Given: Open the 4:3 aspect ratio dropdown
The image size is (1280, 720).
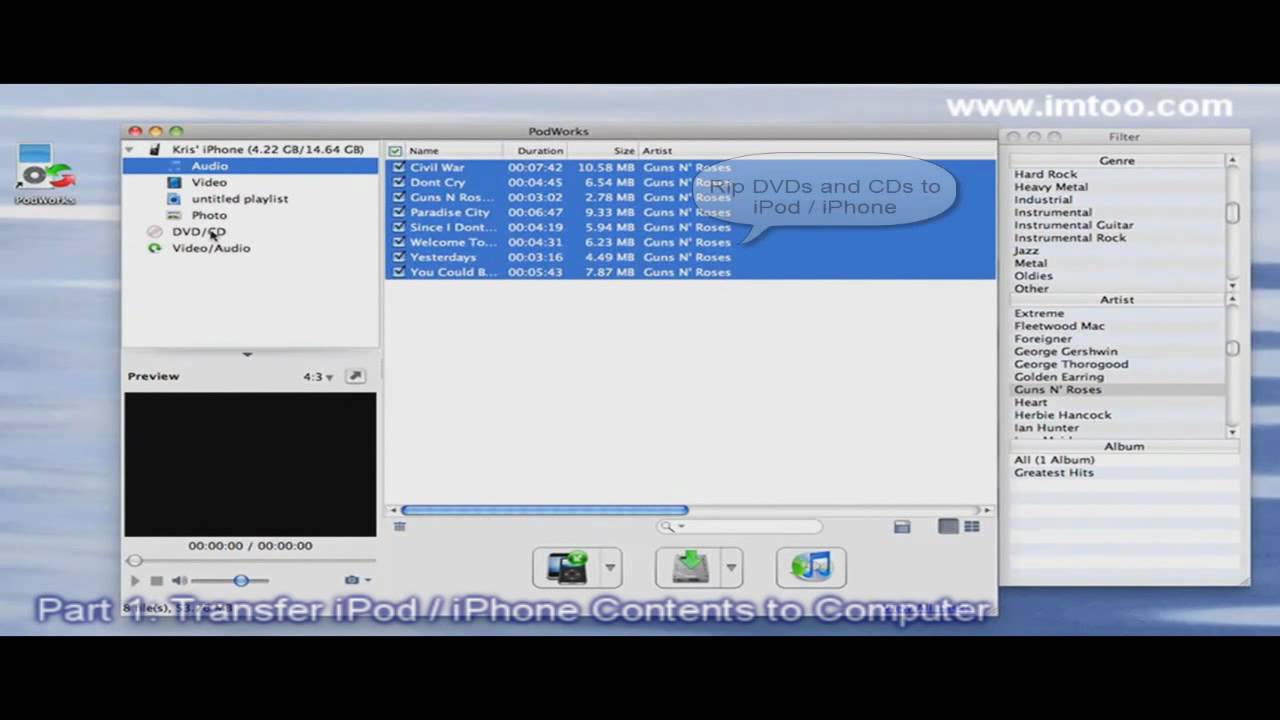Looking at the screenshot, I should [318, 377].
